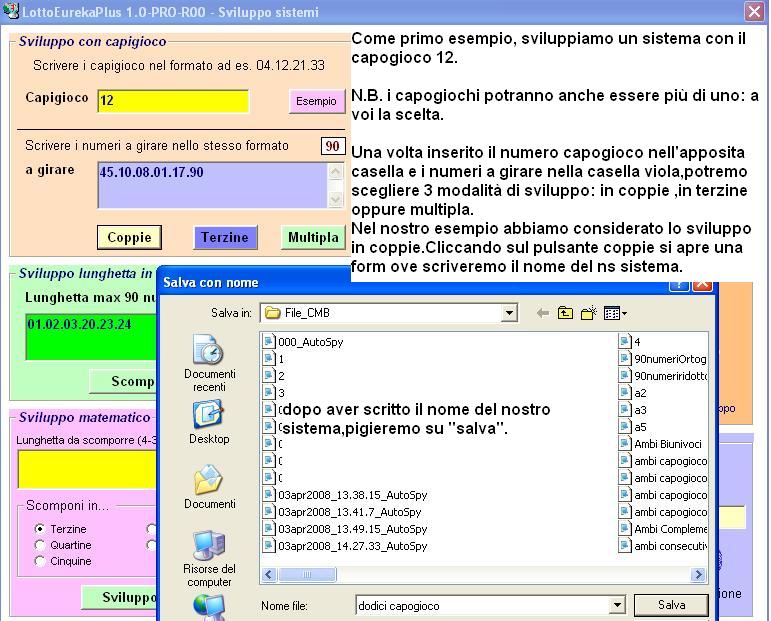Select the file a5
Screen dimensions: 771x621
(633, 427)
